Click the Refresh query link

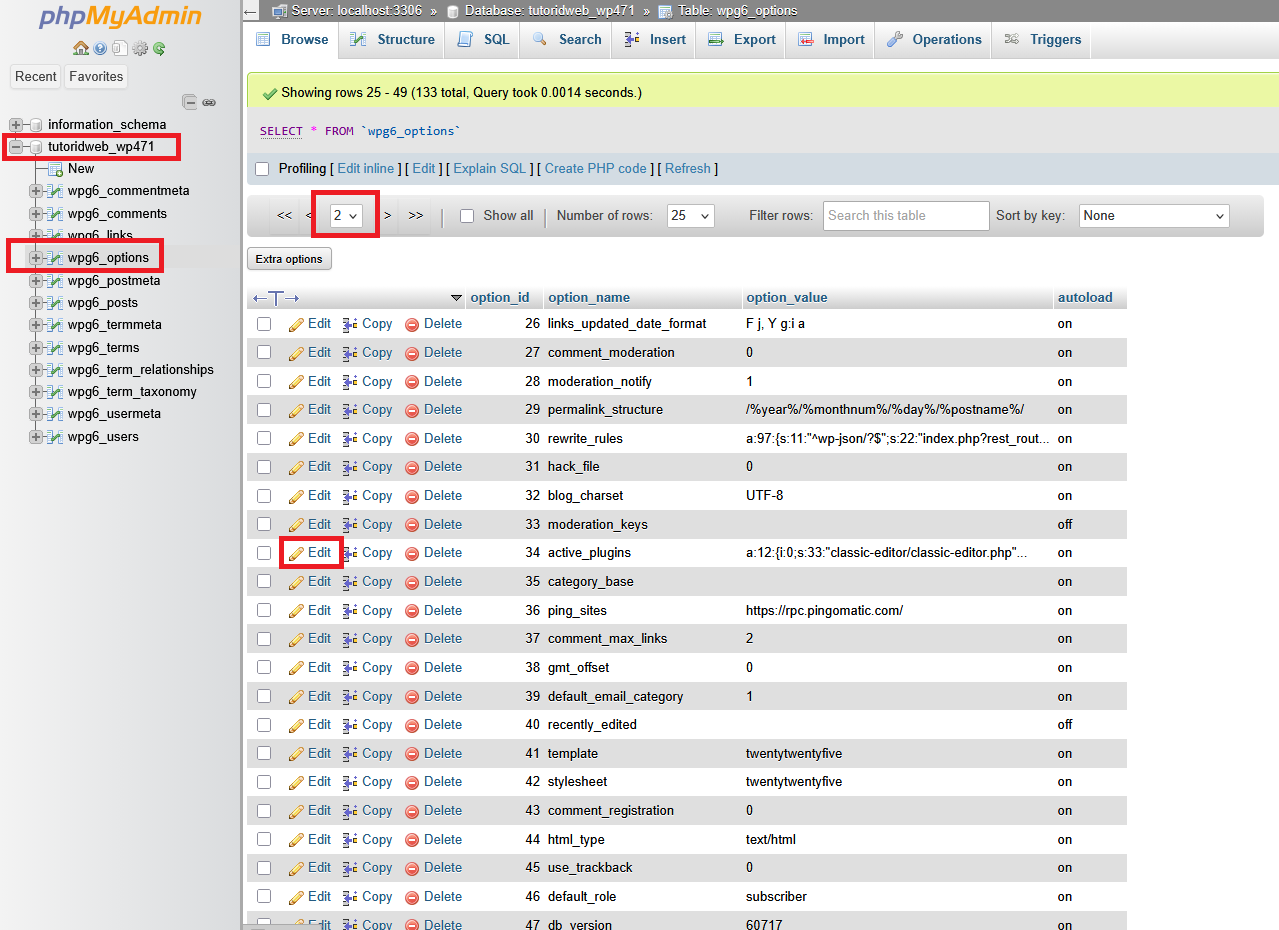(x=687, y=168)
